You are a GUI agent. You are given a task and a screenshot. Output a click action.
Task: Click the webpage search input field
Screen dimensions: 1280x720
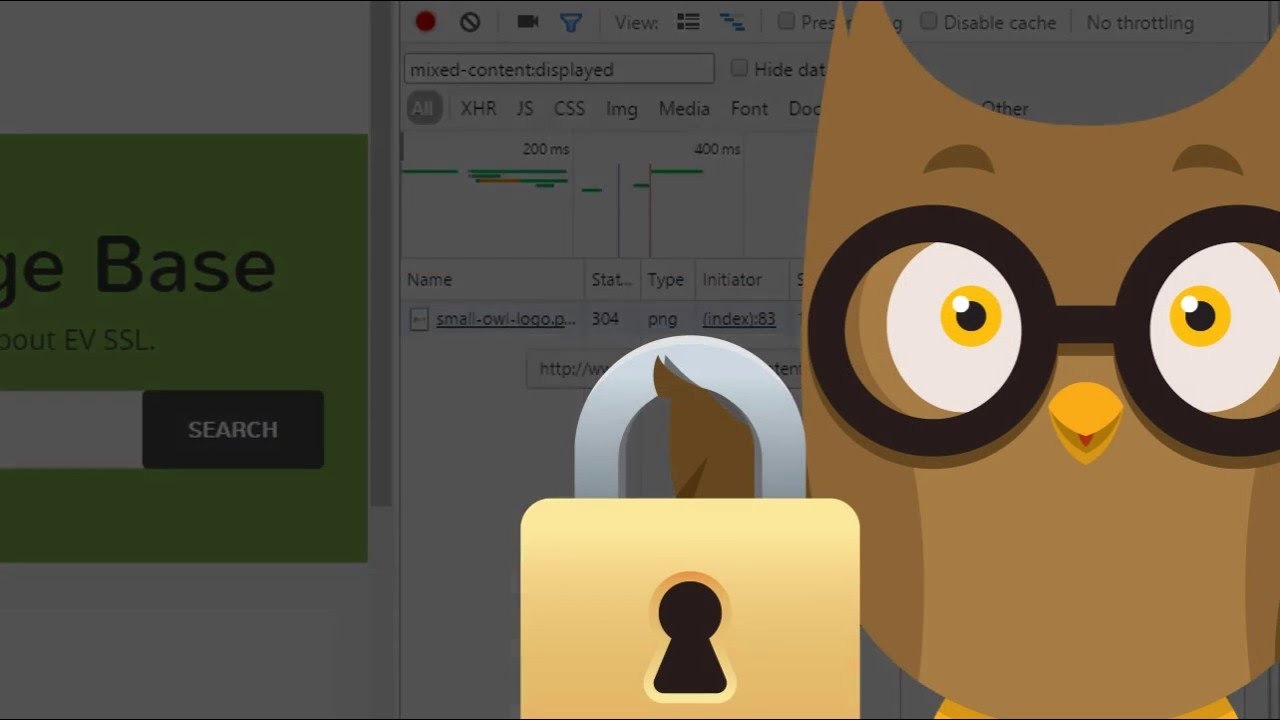(71, 429)
